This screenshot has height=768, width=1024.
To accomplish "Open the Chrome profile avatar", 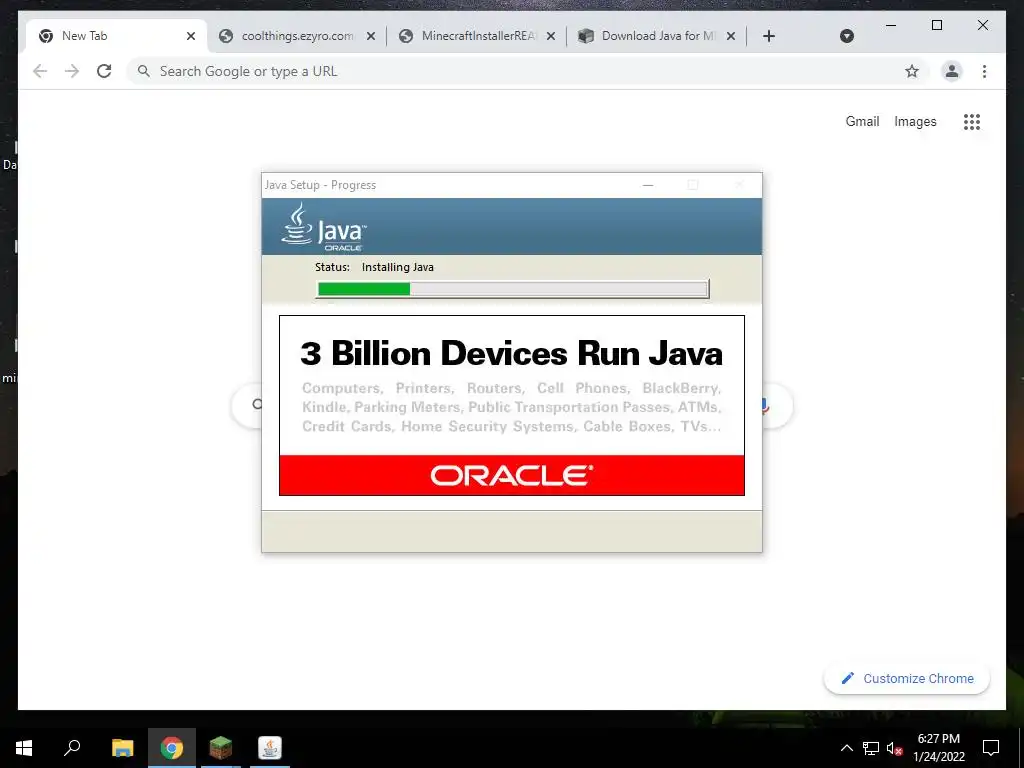I will pos(952,71).
